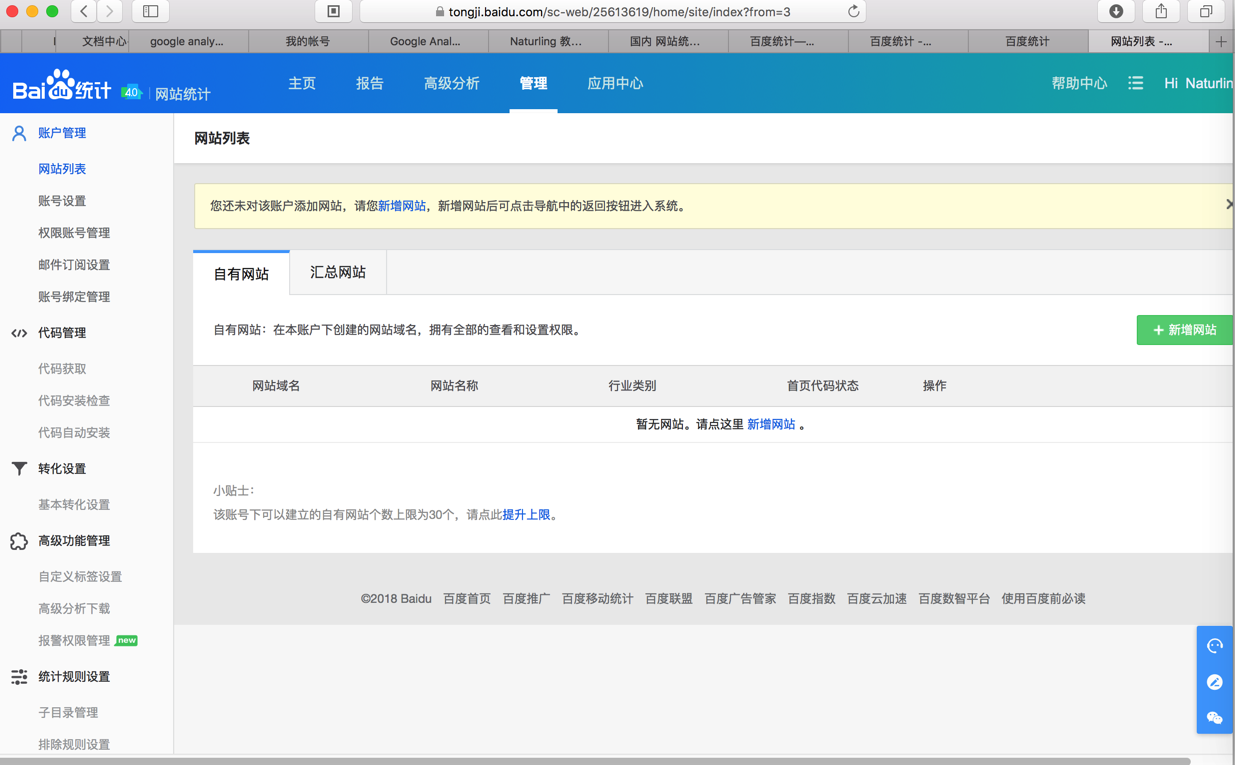This screenshot has height=765, width=1235.
Task: Open 百度指数 footer link
Action: [811, 599]
